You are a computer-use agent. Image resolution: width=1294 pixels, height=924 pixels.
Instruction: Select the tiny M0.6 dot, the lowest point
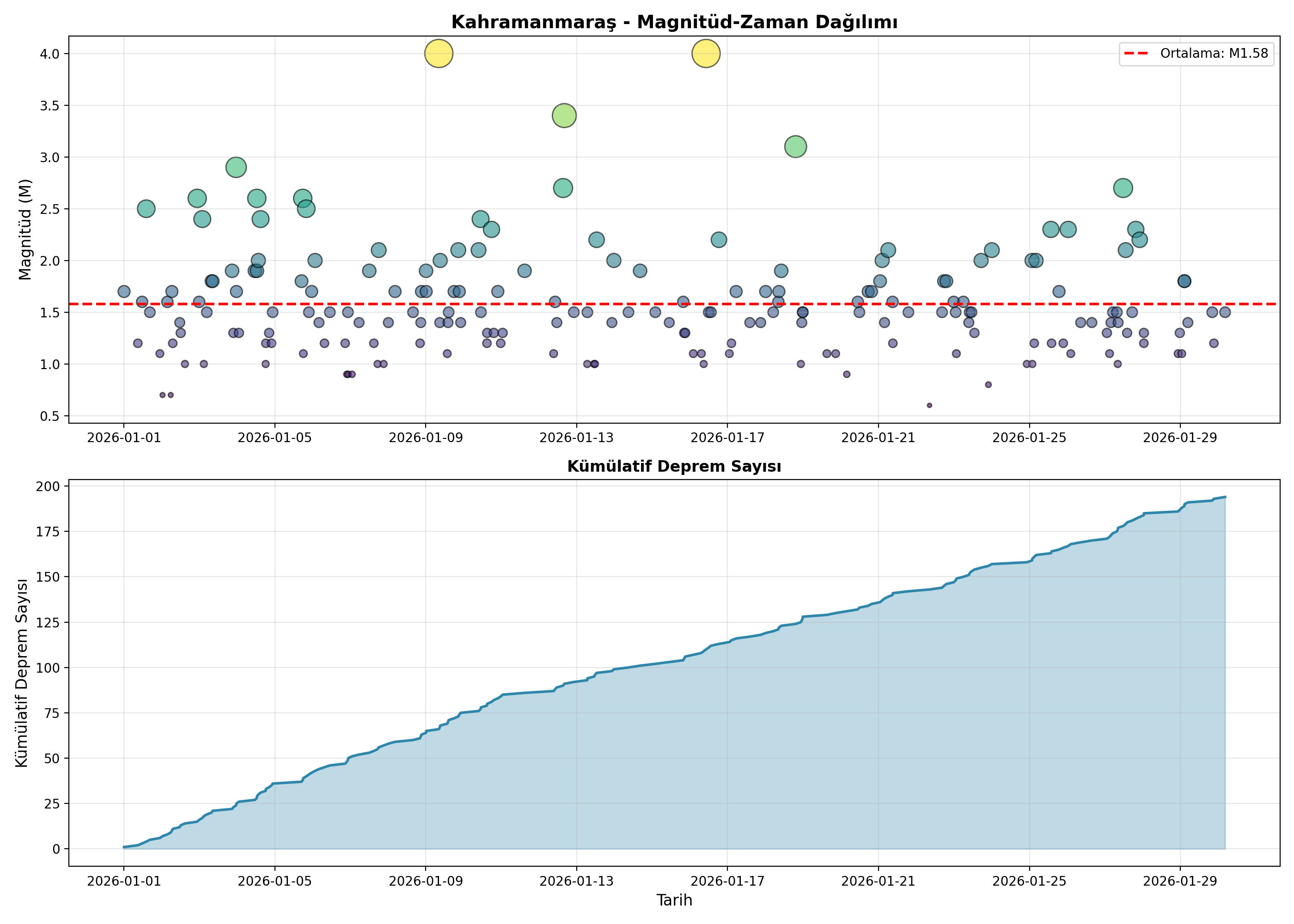tap(929, 406)
